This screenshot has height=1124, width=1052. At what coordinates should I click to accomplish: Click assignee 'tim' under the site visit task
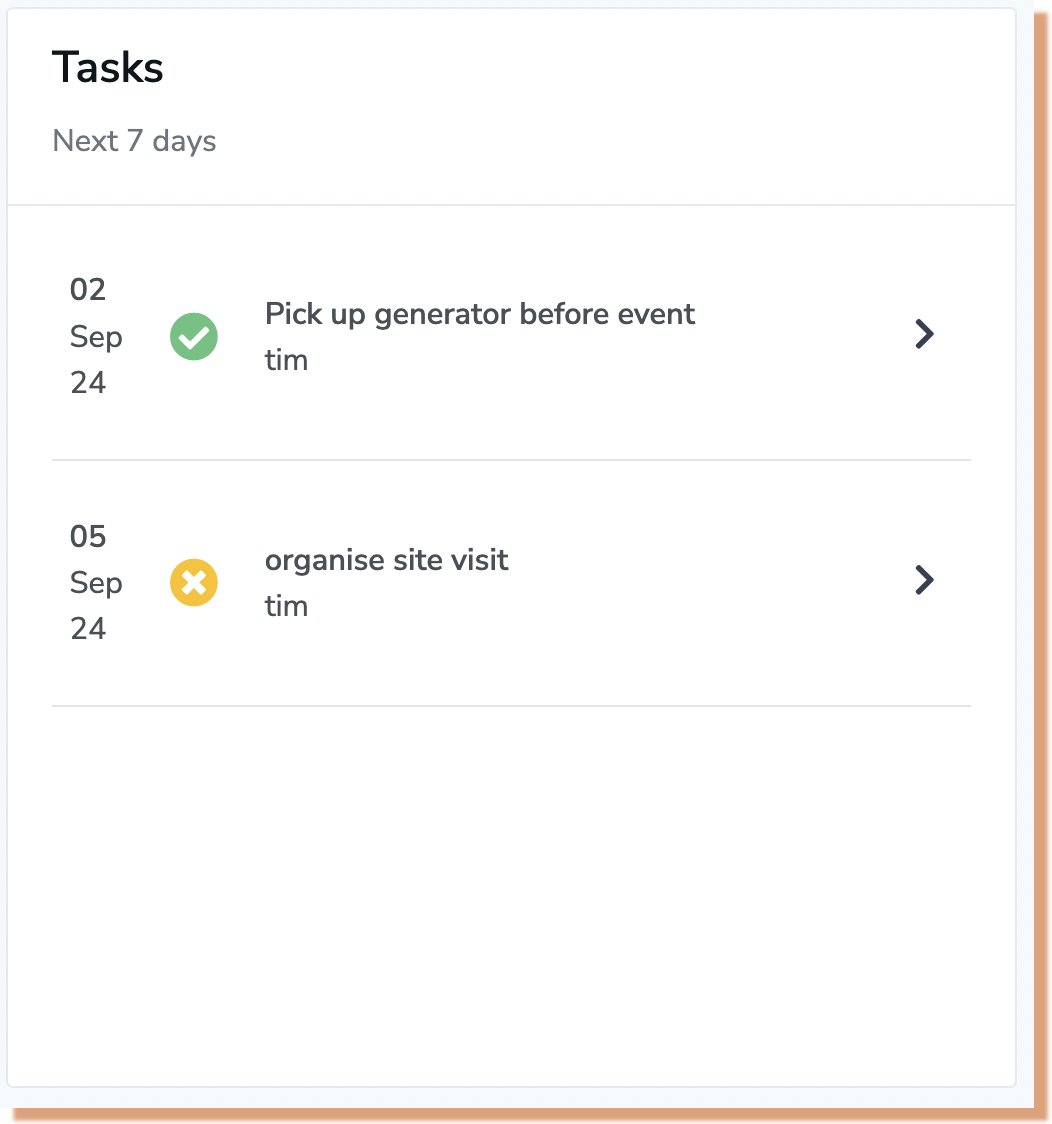click(286, 606)
